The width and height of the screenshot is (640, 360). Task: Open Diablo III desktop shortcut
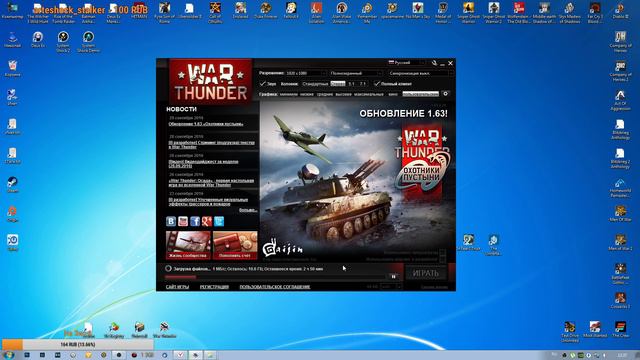pos(620,11)
